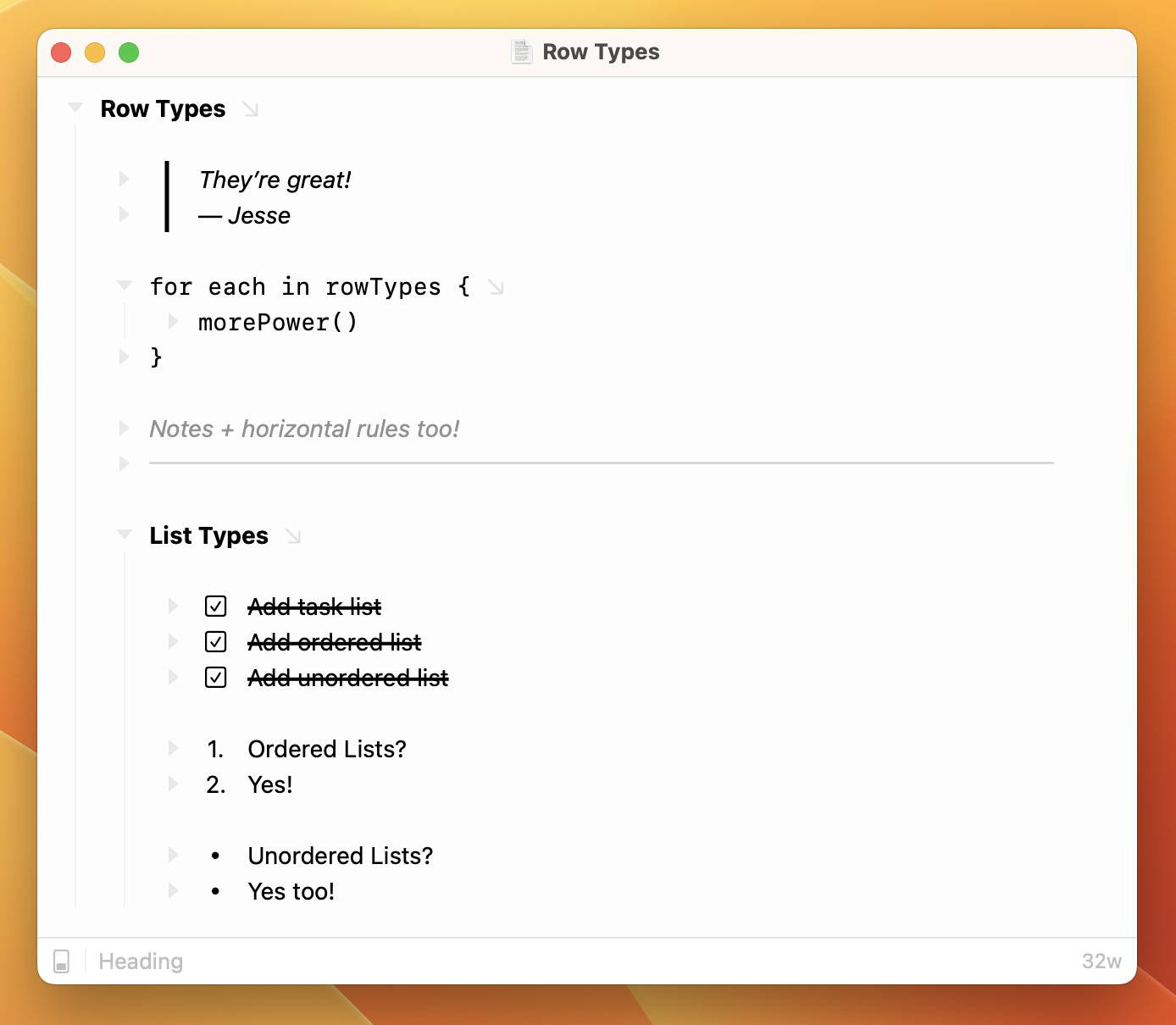
Task: Toggle the 'Add unordered list' checkbox
Action: pos(216,678)
